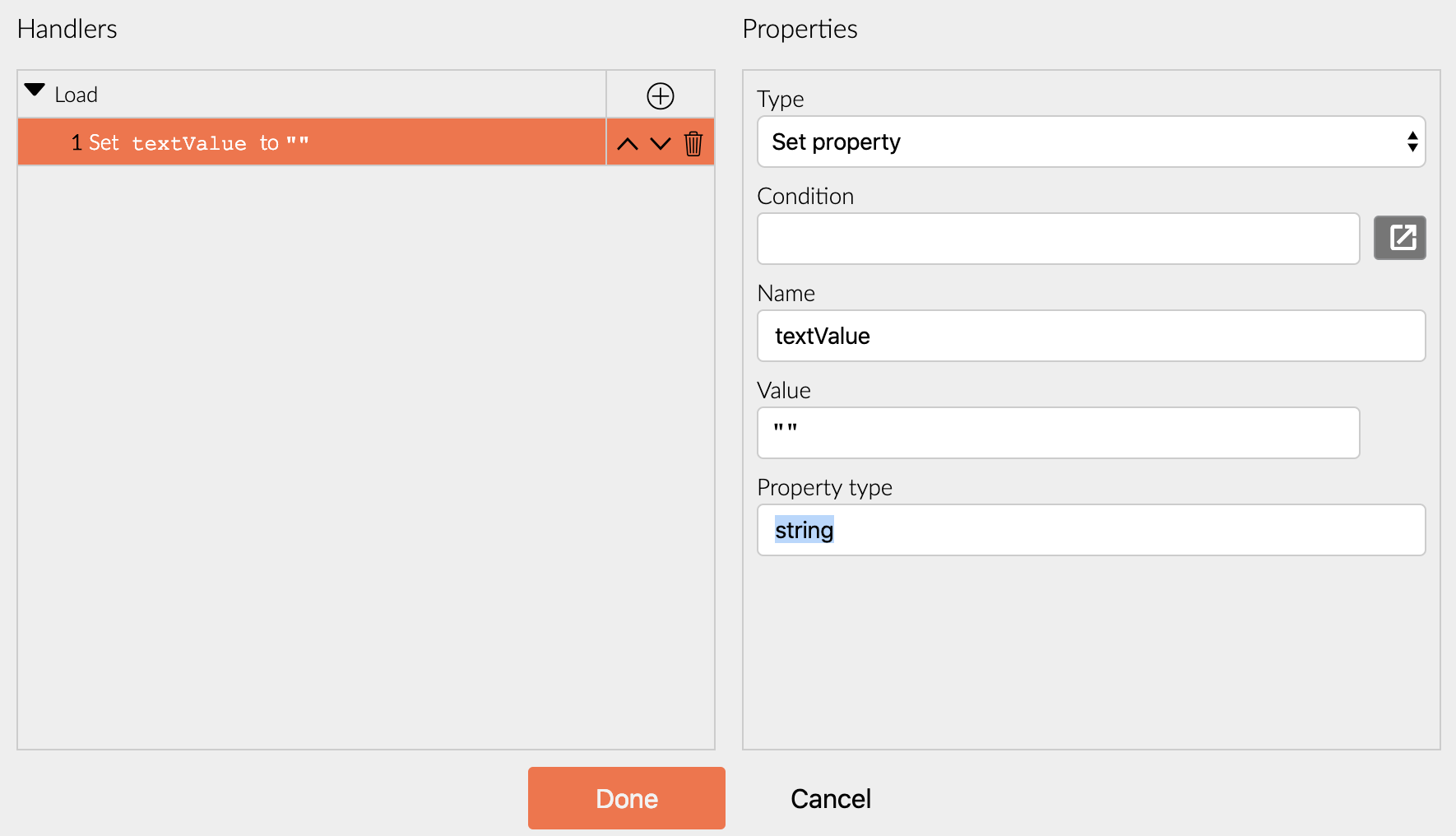The height and width of the screenshot is (836, 1456).
Task: Delete the handler using the trash icon
Action: [693, 144]
